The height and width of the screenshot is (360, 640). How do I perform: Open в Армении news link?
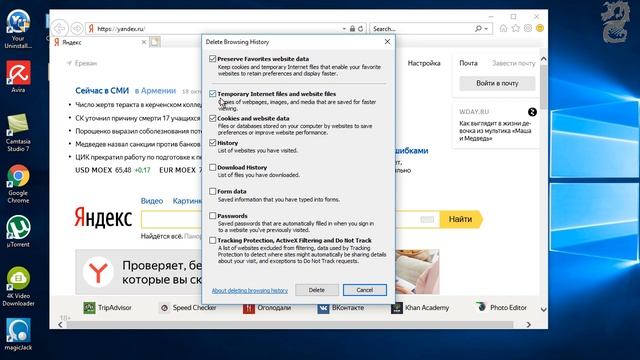tap(155, 91)
